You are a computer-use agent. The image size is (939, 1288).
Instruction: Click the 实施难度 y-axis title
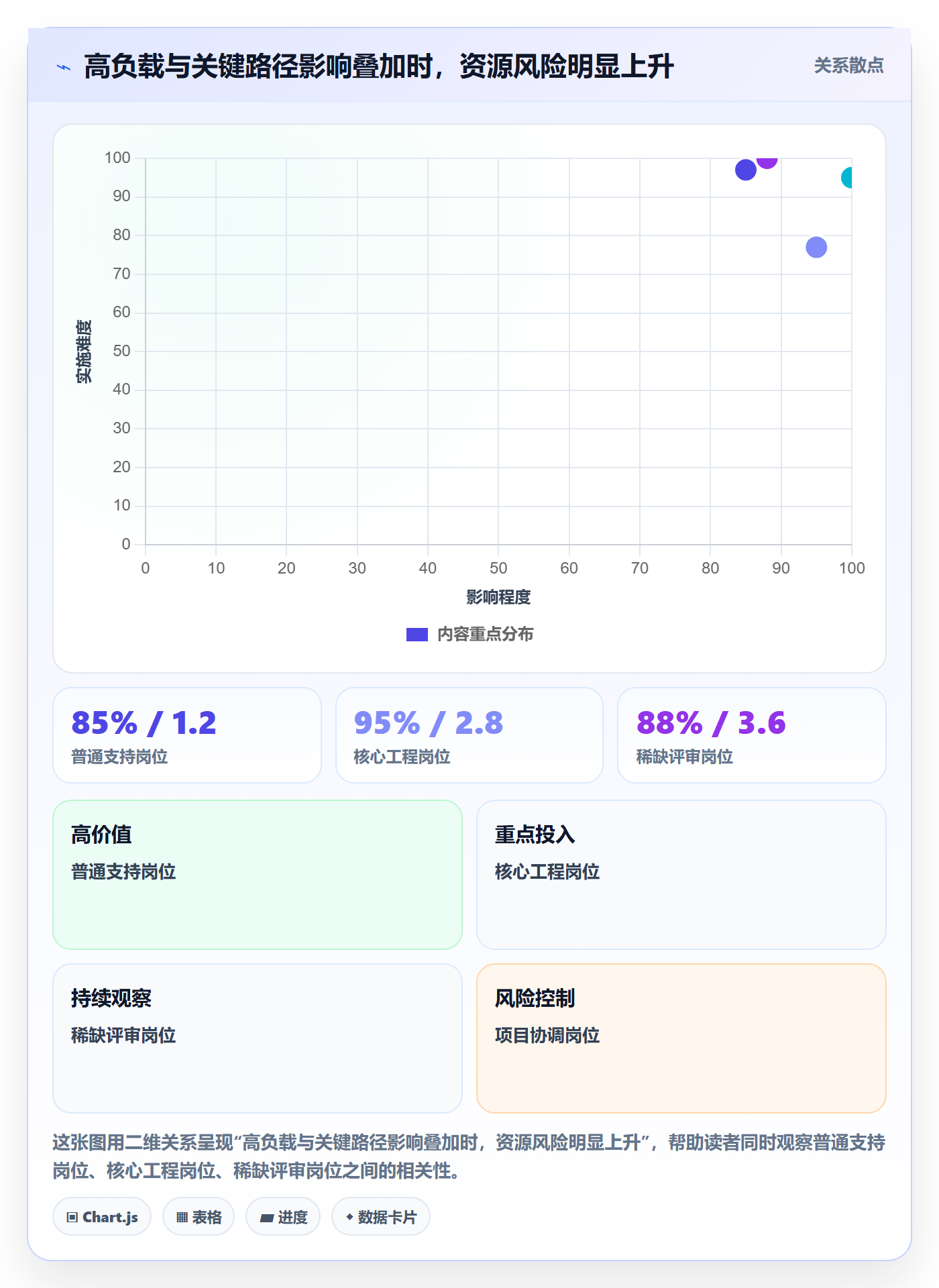pyautogui.click(x=84, y=352)
